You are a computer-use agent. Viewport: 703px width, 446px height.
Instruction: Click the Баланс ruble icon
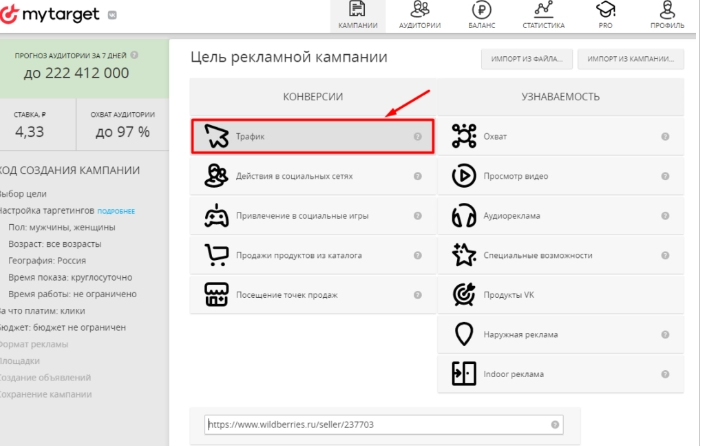(x=481, y=15)
